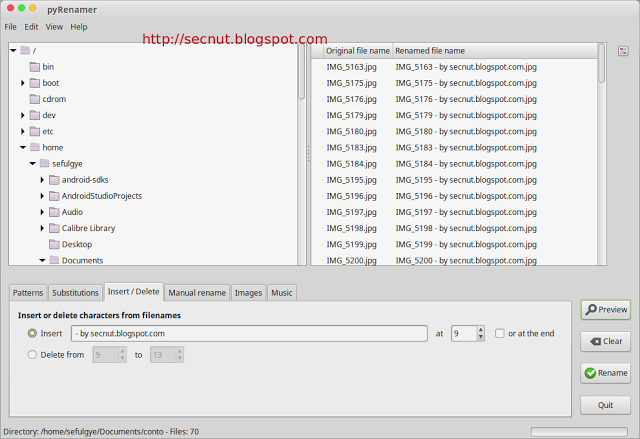The image size is (640, 439).
Task: Switch to the Images tab
Action: point(248,293)
